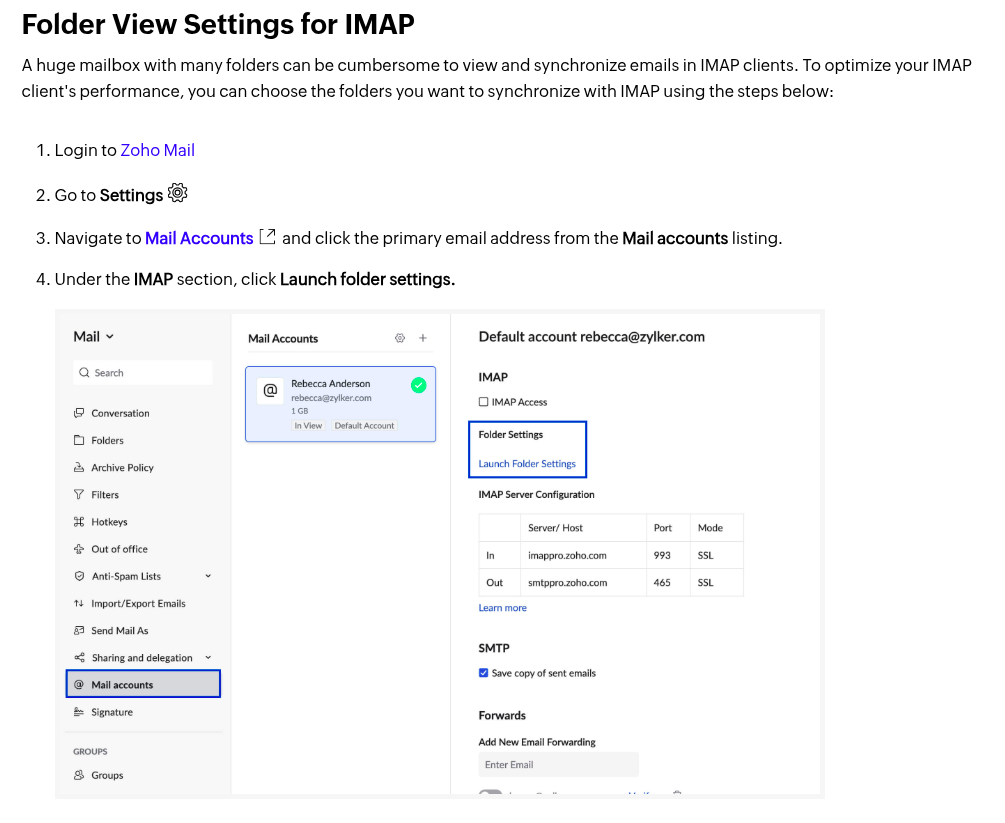Click the green checkmark on account card
Viewport: 1005px width, 823px height.
(419, 385)
